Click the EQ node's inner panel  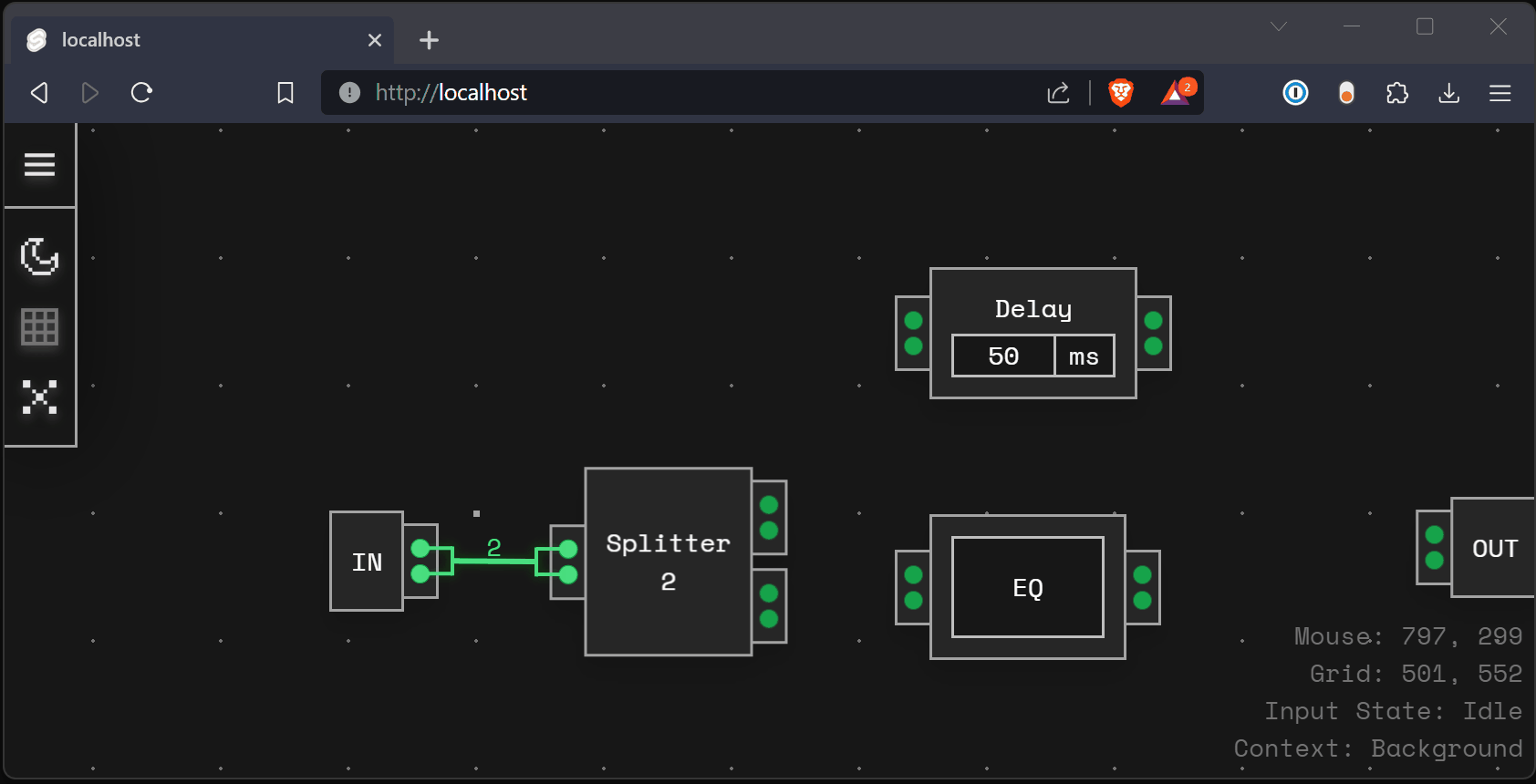(x=1027, y=587)
